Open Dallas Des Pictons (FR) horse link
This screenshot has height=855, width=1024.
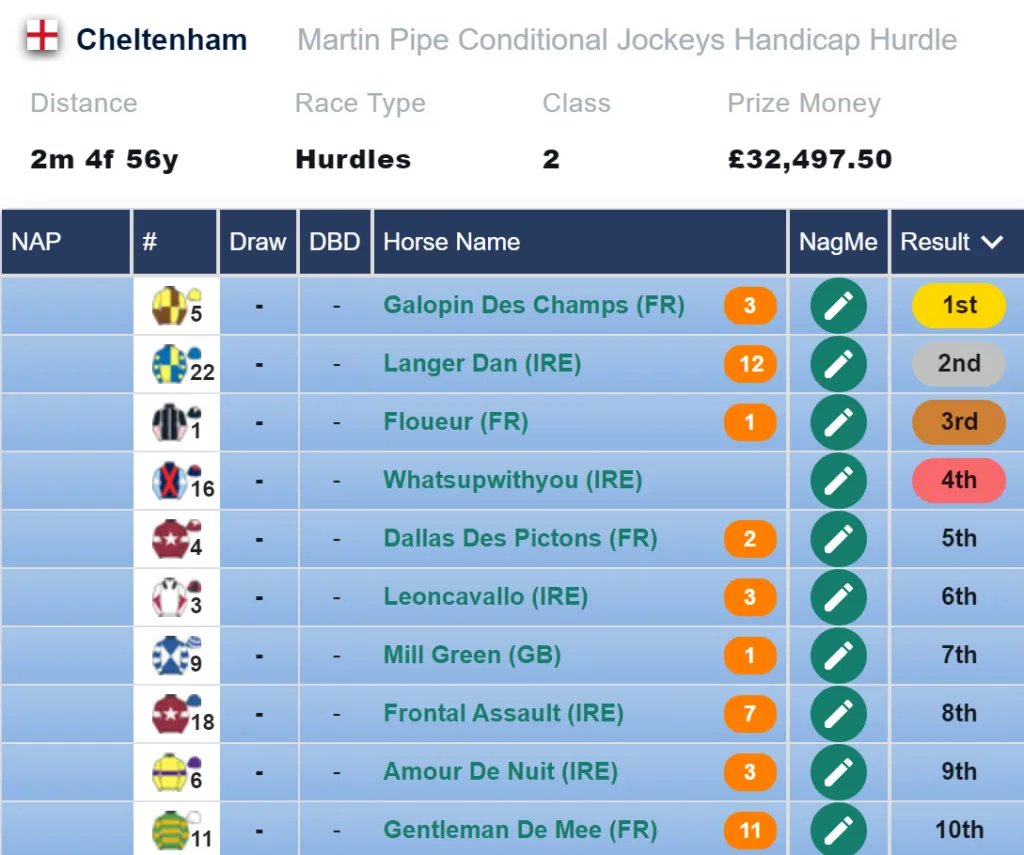[x=520, y=538]
